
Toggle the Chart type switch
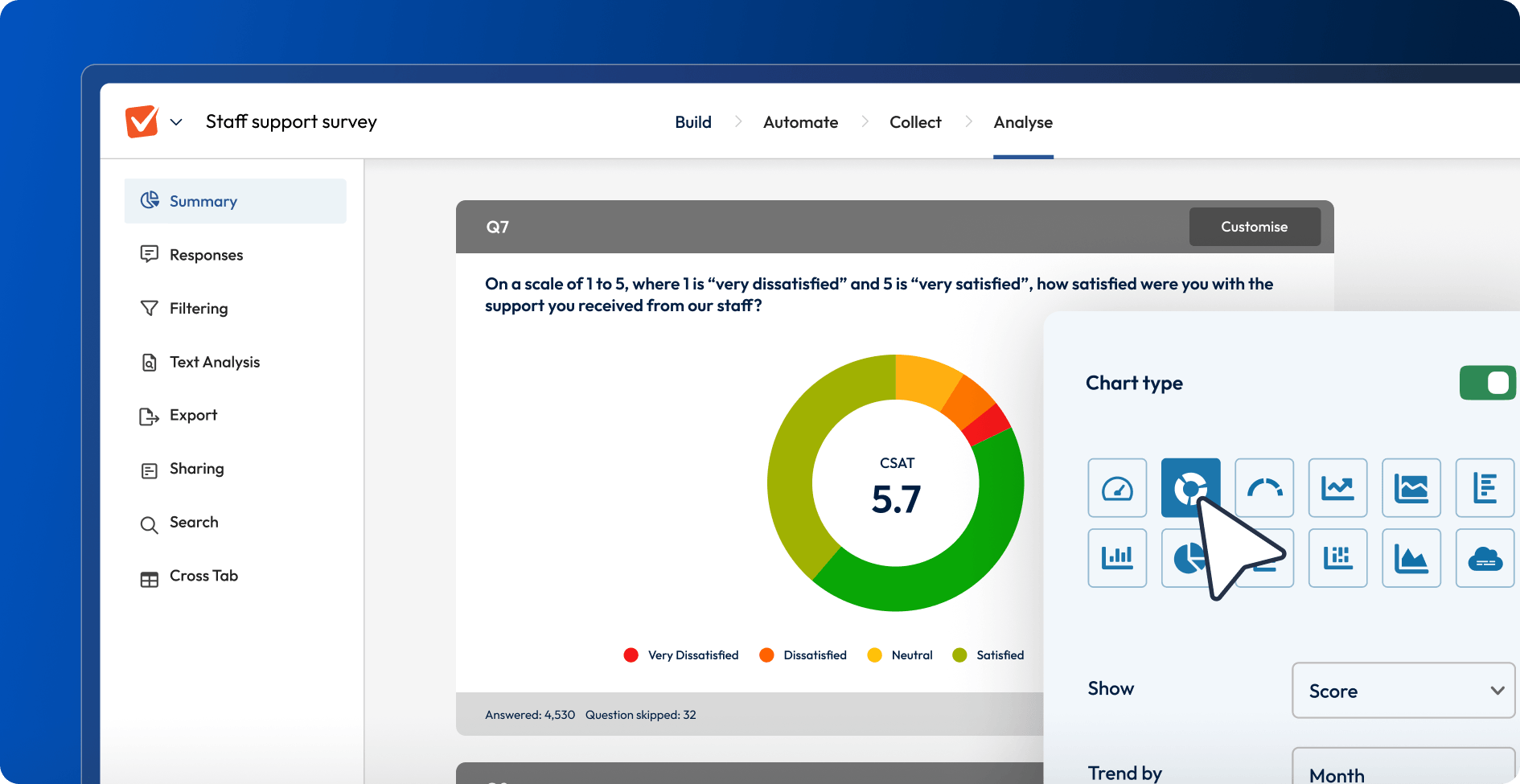point(1487,383)
